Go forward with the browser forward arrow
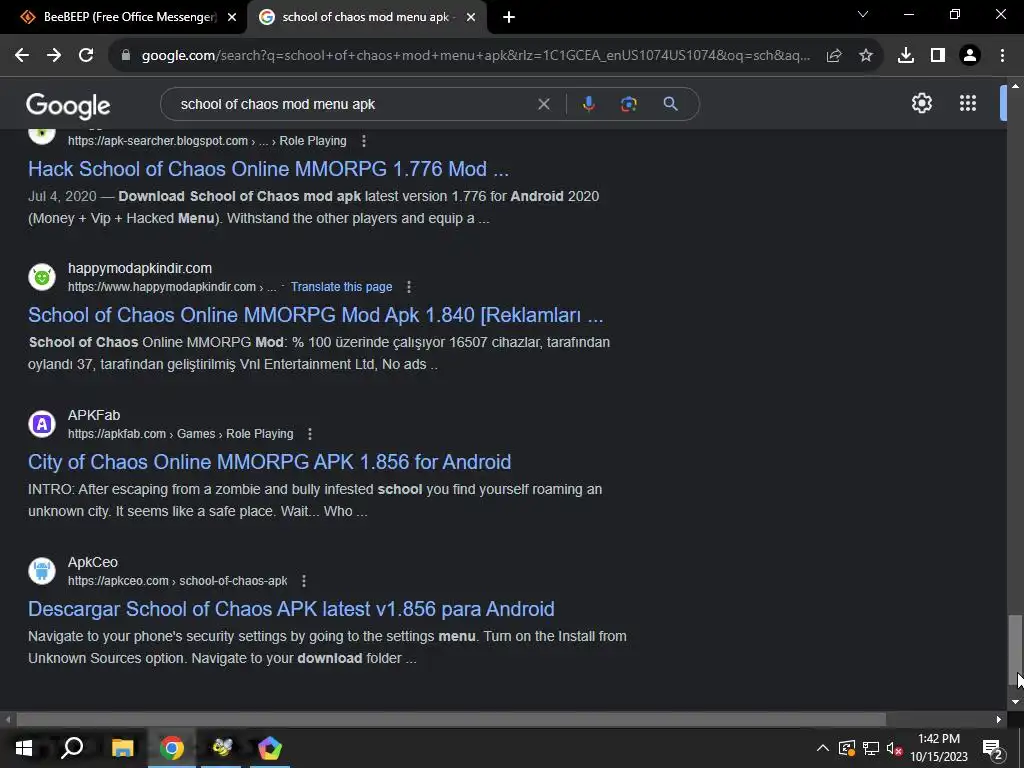The height and width of the screenshot is (768, 1024). pos(54,56)
